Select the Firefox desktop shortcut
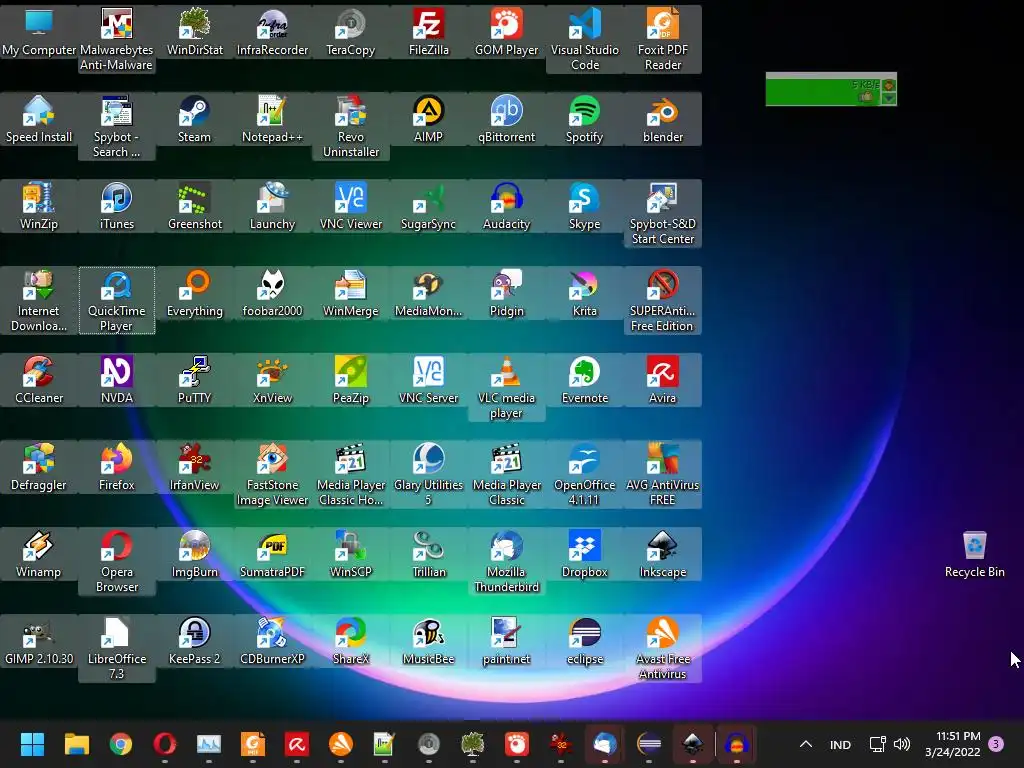The width and height of the screenshot is (1024, 768). 116,467
